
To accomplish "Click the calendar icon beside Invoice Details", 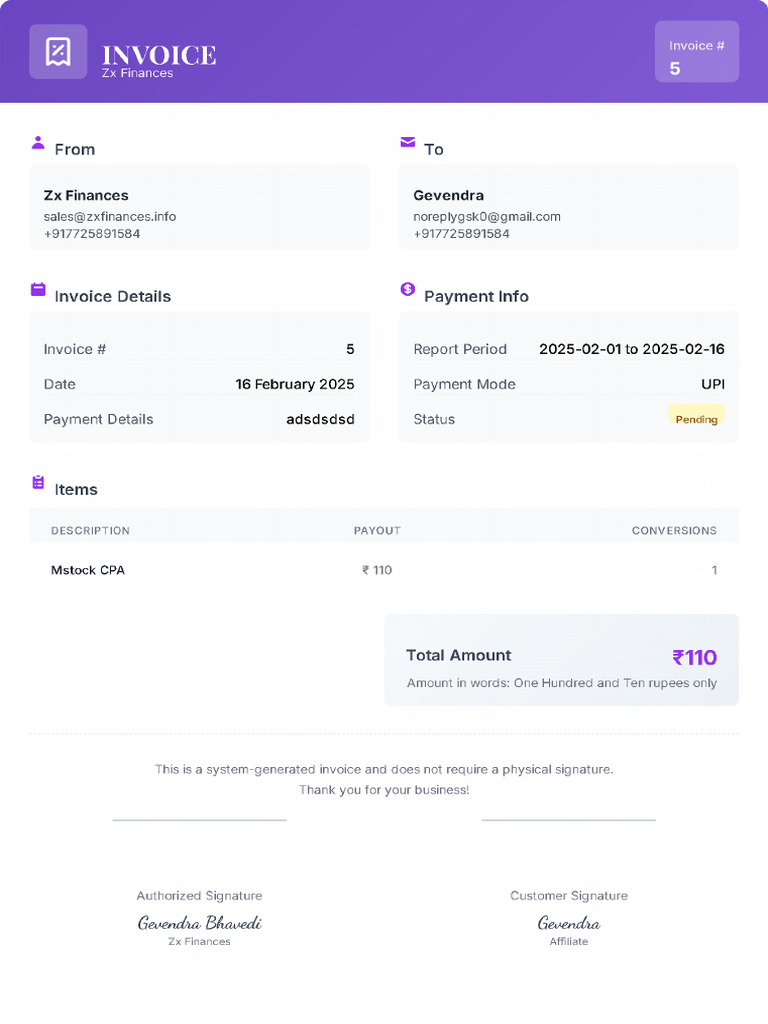I will coord(38,290).
